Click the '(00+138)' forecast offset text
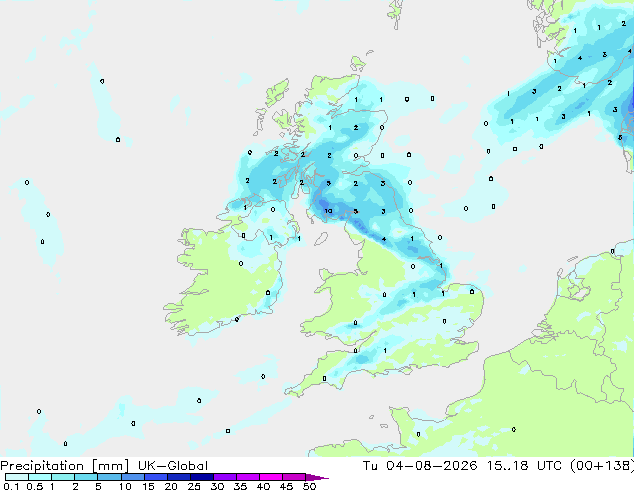The height and width of the screenshot is (490, 634). [602, 466]
